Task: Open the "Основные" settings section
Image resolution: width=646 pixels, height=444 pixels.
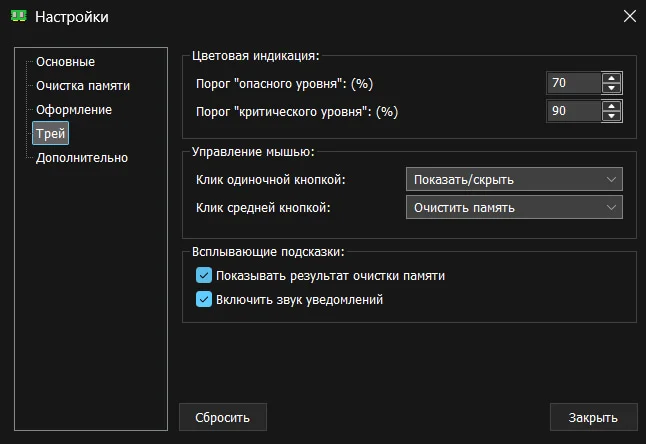Action: pos(65,62)
